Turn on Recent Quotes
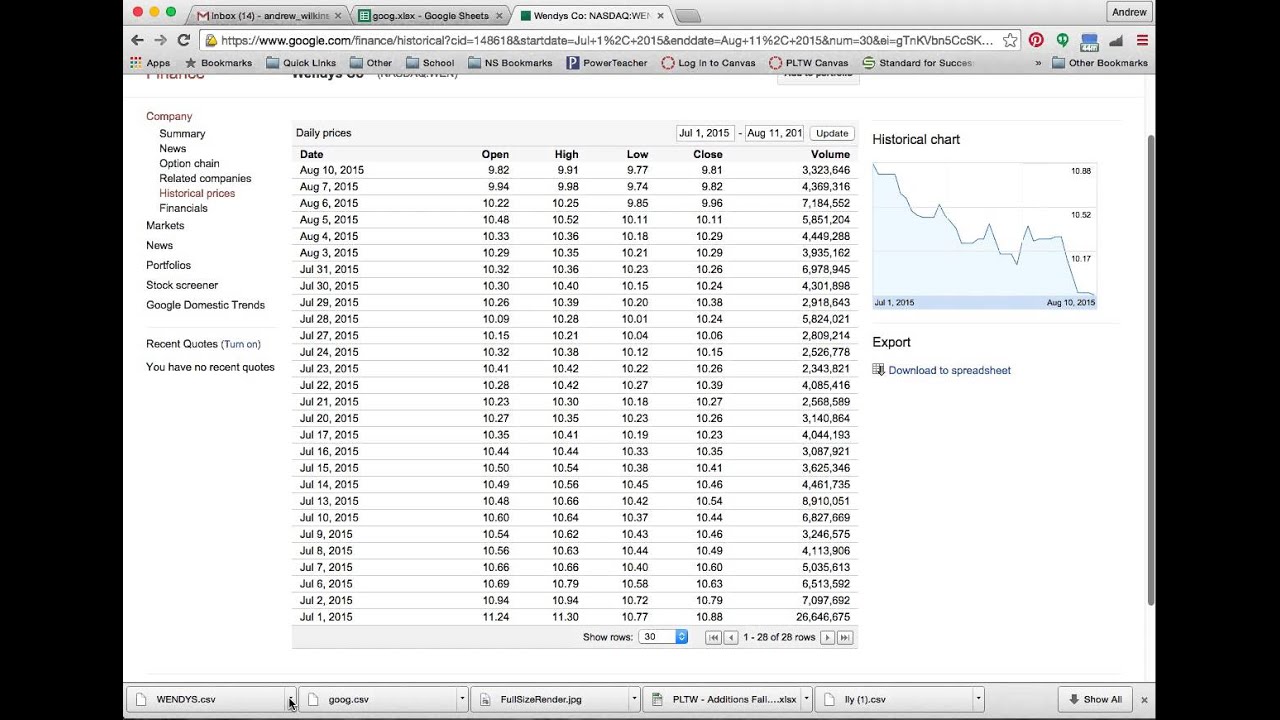 coord(241,344)
